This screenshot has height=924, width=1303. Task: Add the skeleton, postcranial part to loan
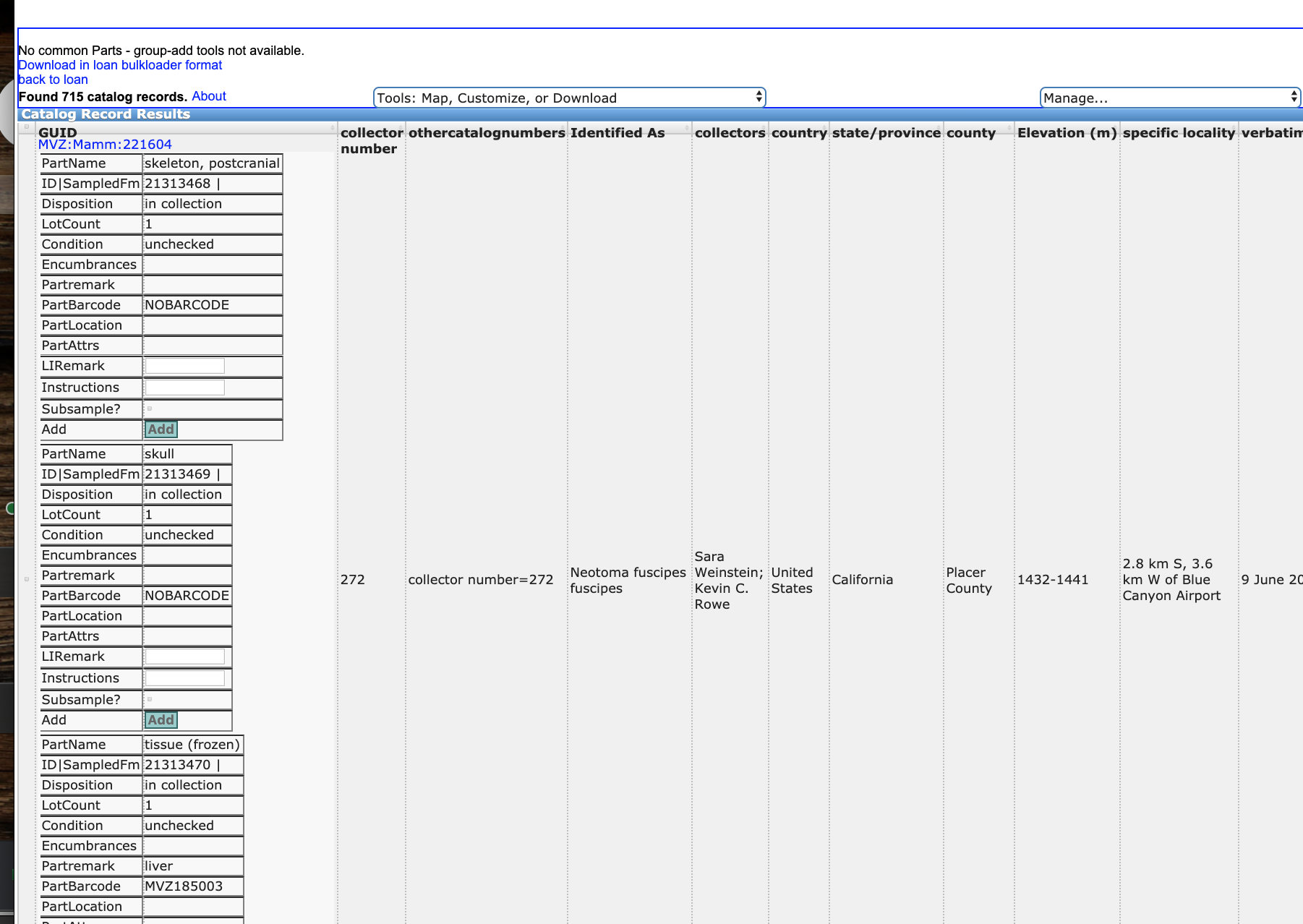click(x=161, y=429)
